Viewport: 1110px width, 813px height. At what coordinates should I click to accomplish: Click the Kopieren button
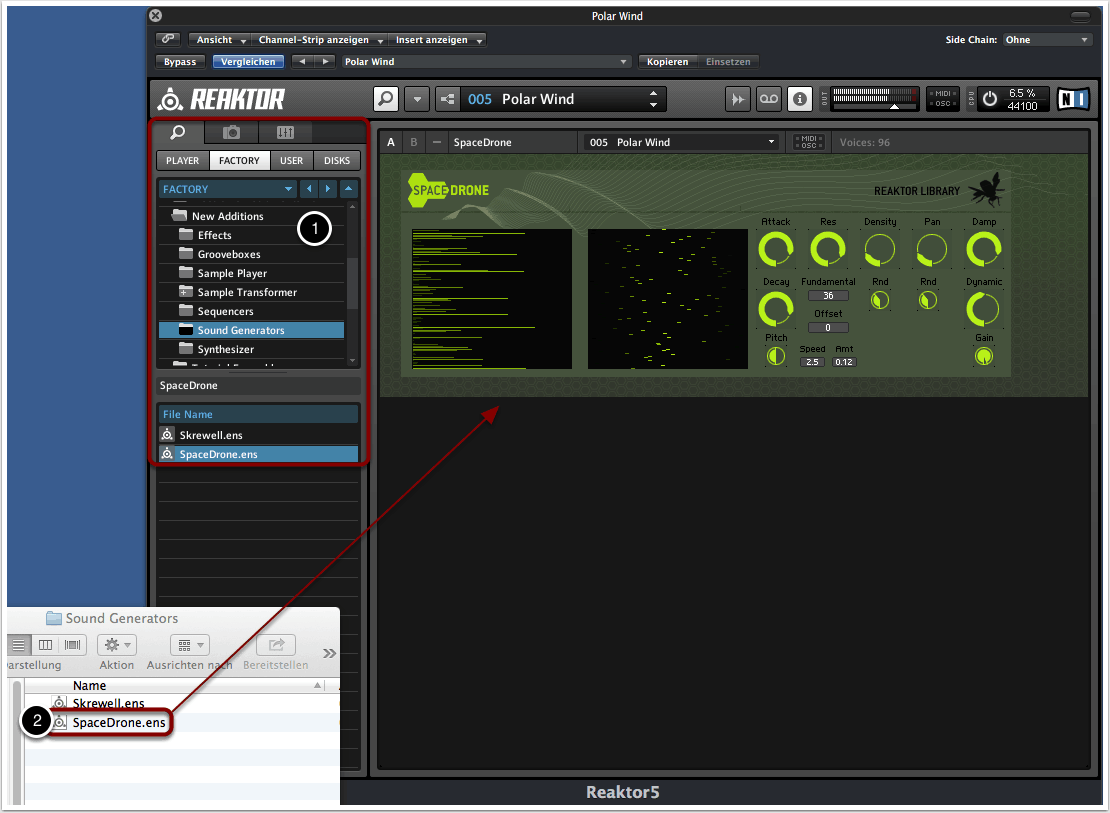click(666, 62)
